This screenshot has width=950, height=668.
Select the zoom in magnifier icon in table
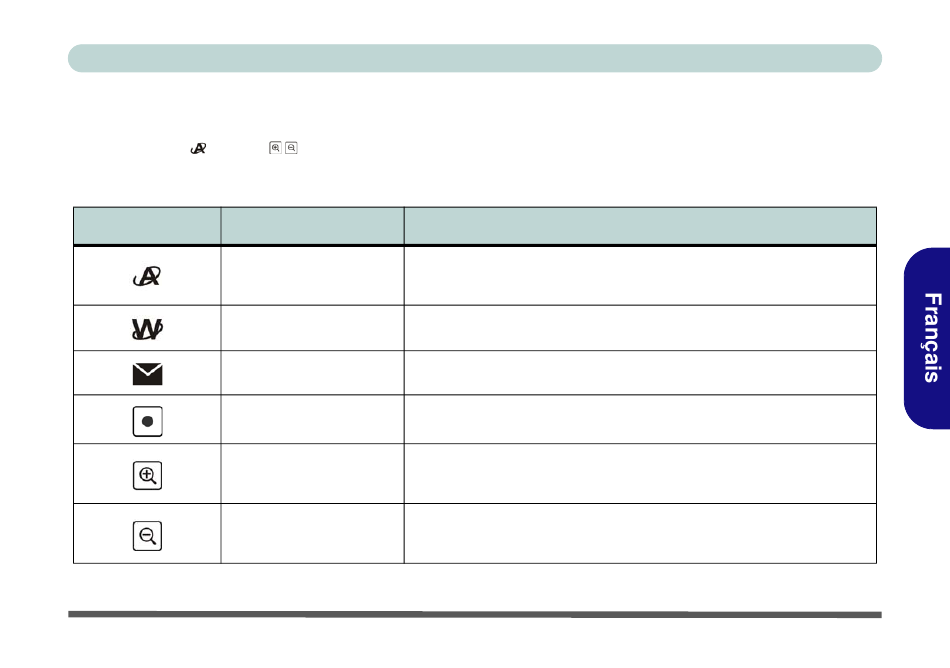(x=147, y=475)
